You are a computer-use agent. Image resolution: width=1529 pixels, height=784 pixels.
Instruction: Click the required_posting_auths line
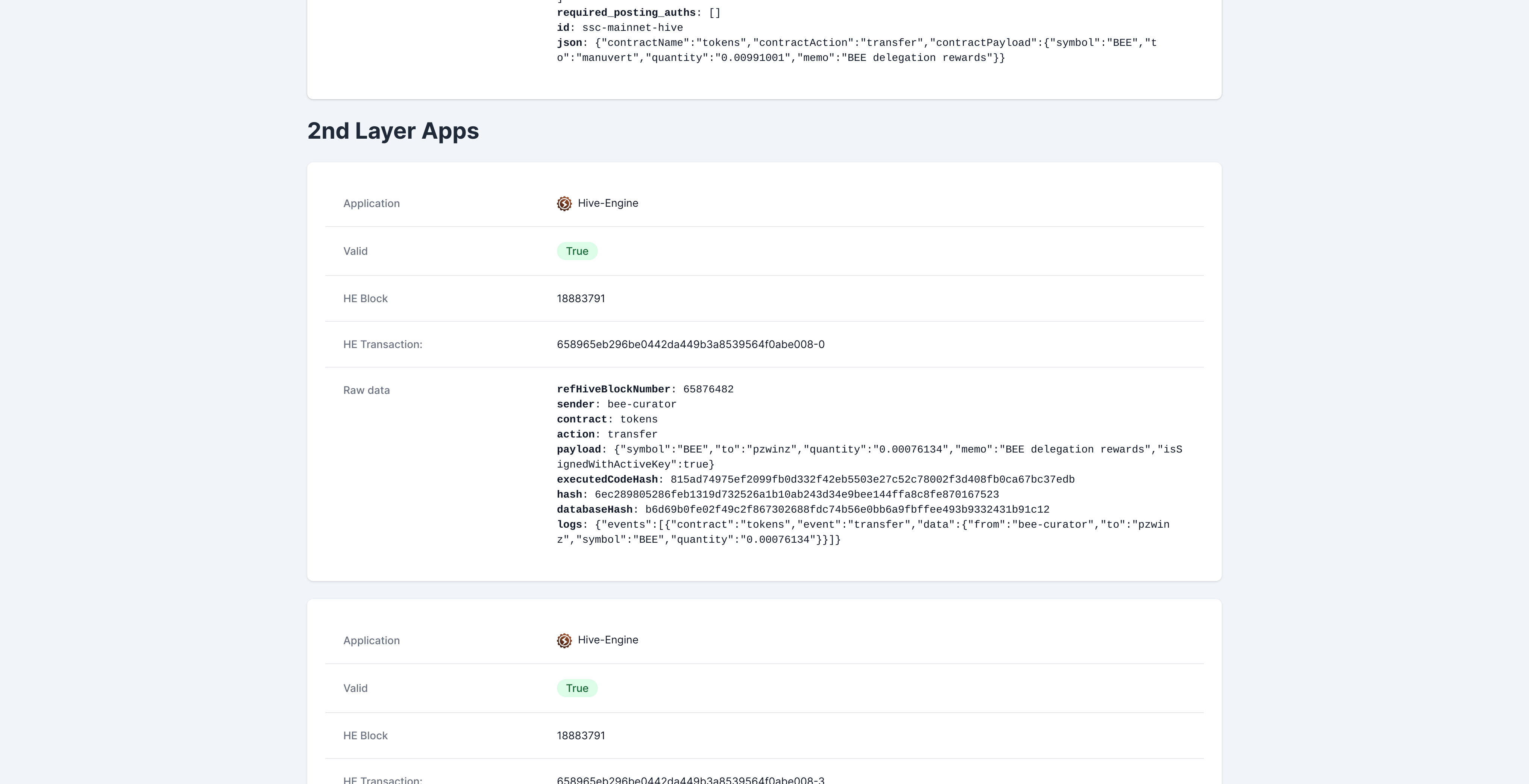click(x=639, y=12)
